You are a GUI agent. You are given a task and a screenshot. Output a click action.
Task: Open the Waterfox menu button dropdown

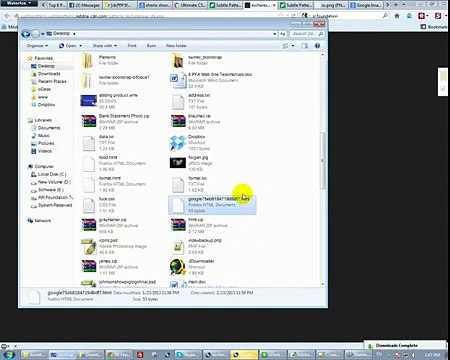click(19, 3)
